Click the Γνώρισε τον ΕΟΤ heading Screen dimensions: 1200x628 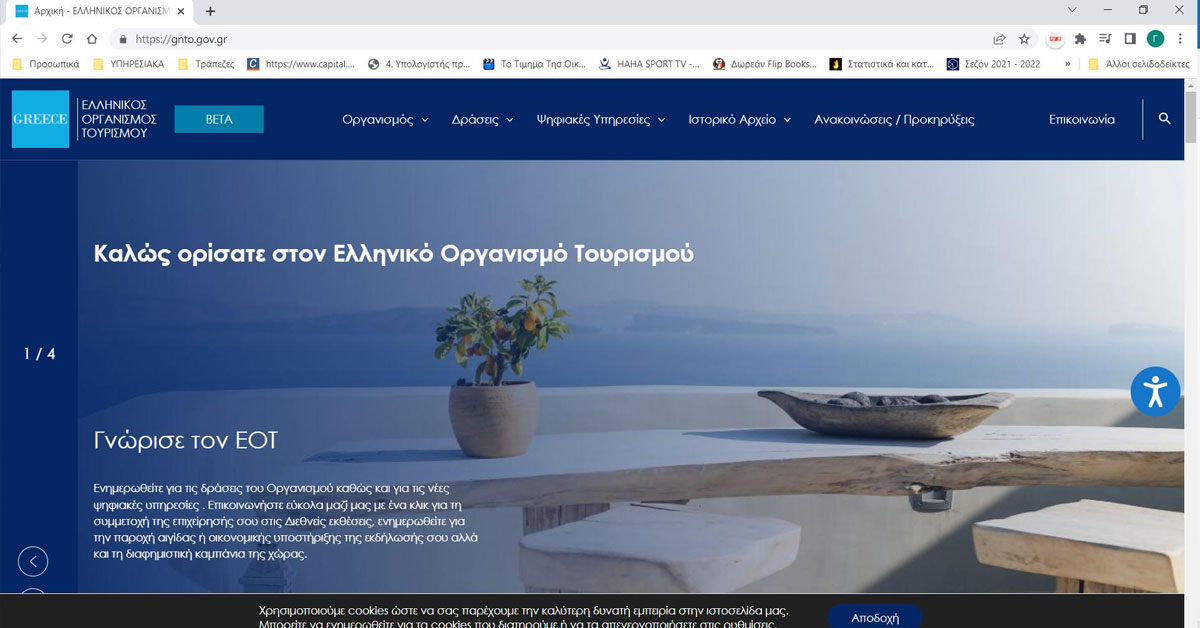tap(185, 440)
